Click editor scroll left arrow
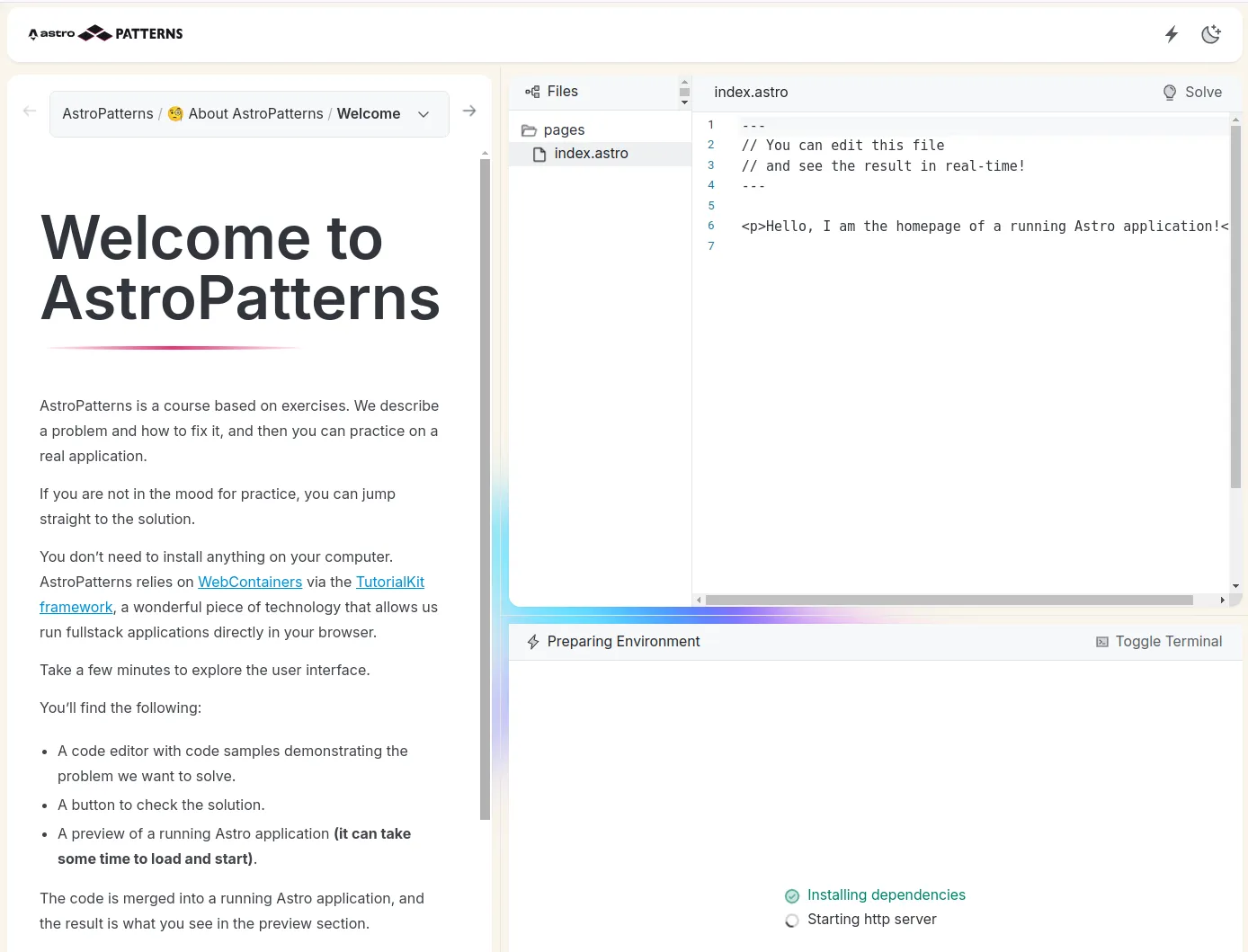Viewport: 1248px width, 952px height. (699, 600)
